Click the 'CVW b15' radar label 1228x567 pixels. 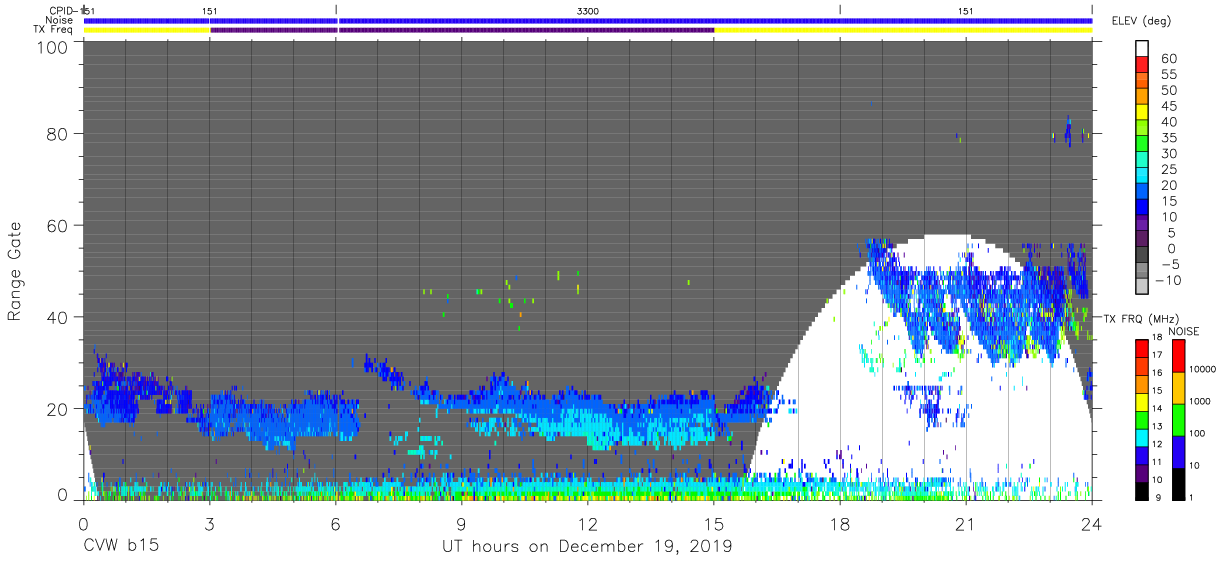(x=122, y=547)
